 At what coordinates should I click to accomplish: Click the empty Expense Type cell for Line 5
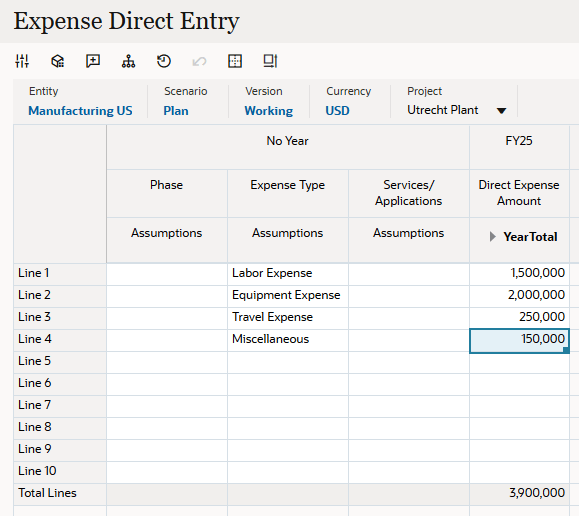[x=288, y=362]
